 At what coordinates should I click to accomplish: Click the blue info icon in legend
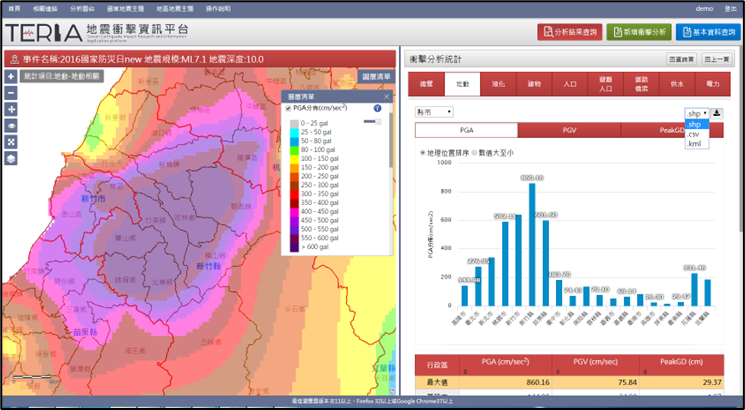point(378,108)
